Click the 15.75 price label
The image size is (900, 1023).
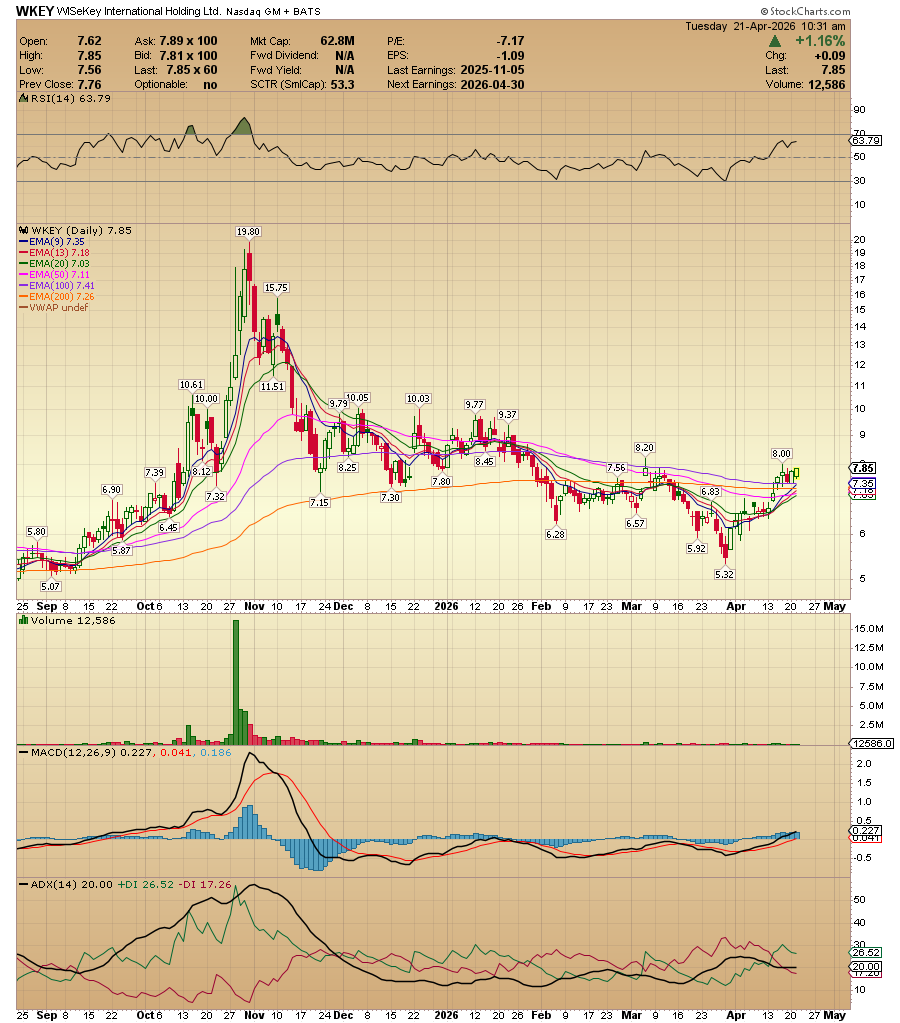pyautogui.click(x=276, y=288)
